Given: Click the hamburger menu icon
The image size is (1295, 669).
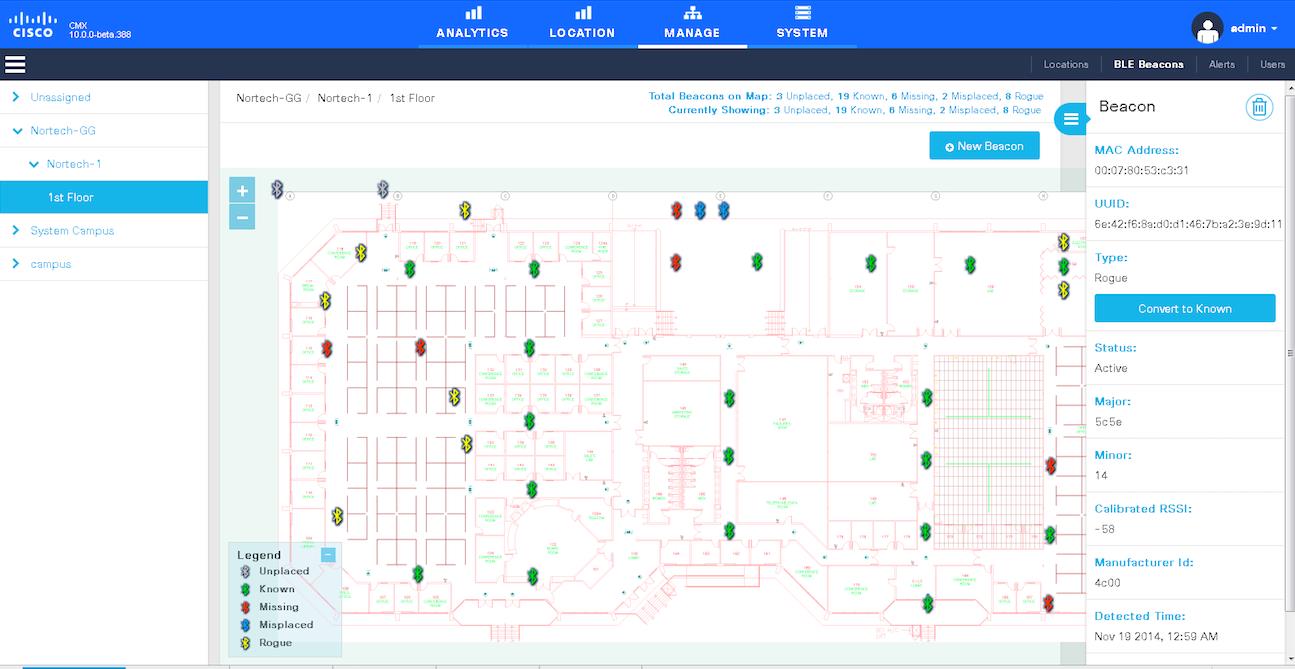Looking at the screenshot, I should (x=15, y=65).
